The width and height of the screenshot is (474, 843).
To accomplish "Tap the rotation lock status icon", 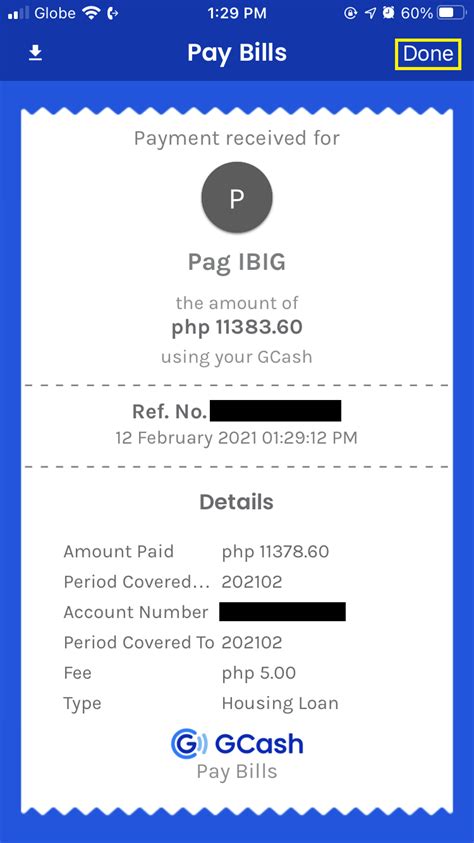I will [351, 13].
